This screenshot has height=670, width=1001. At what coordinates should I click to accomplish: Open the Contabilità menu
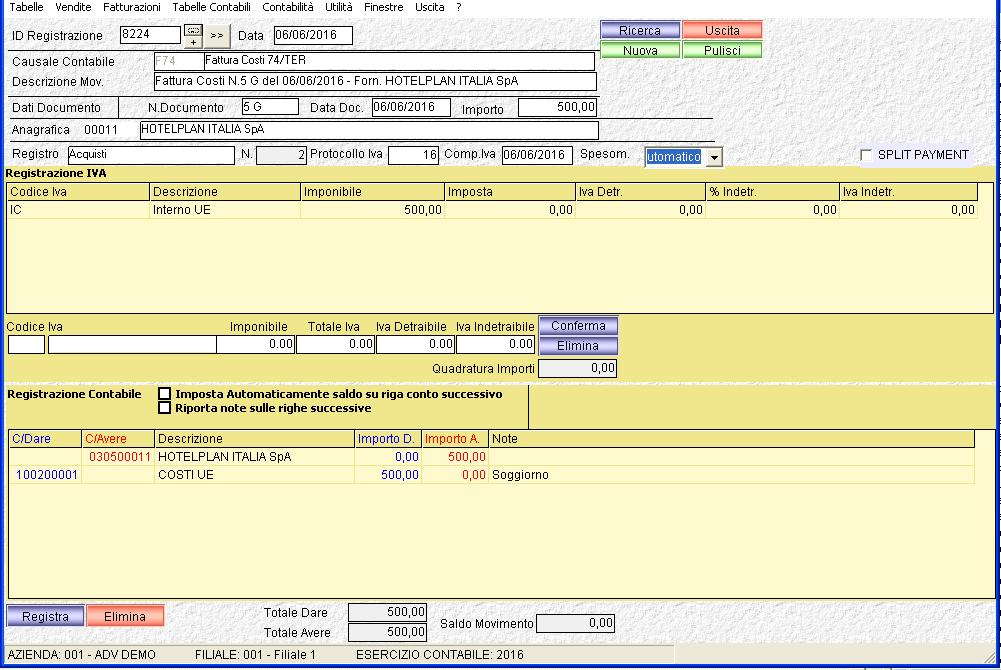coord(288,7)
